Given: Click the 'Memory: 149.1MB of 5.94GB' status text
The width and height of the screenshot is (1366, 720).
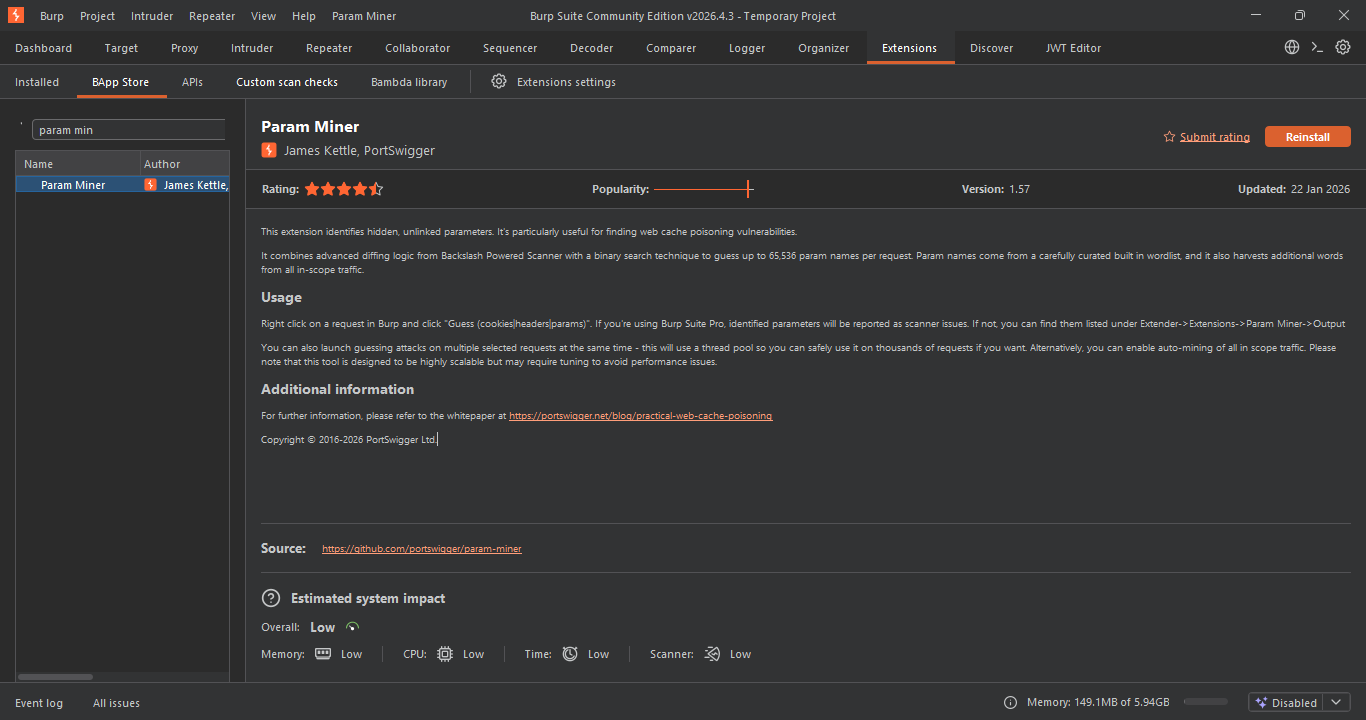Looking at the screenshot, I should click(x=1098, y=703).
